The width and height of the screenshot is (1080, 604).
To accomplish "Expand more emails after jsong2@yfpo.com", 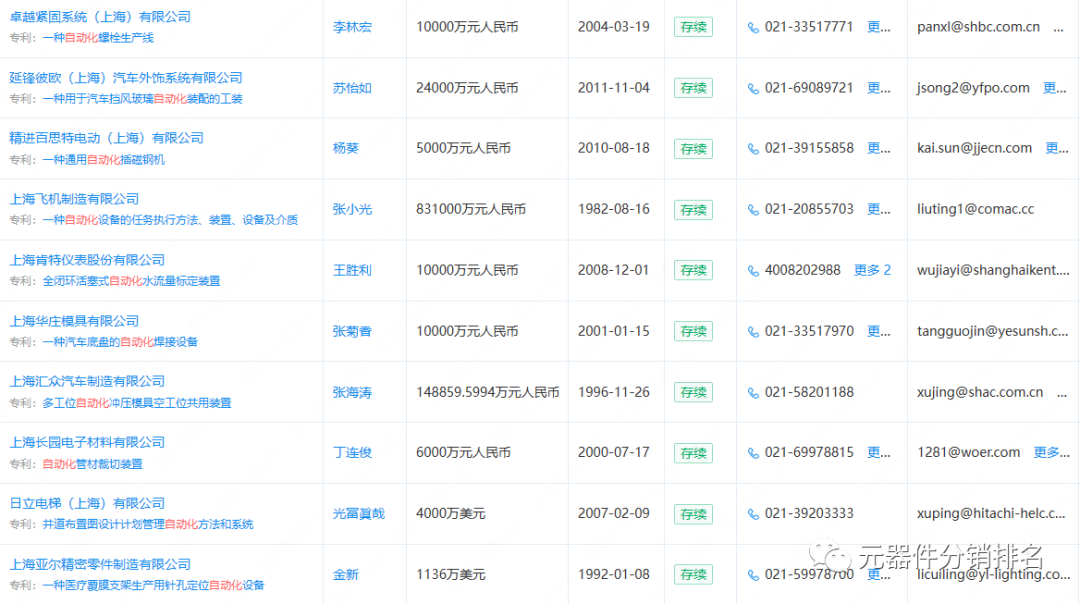I will coord(1055,88).
